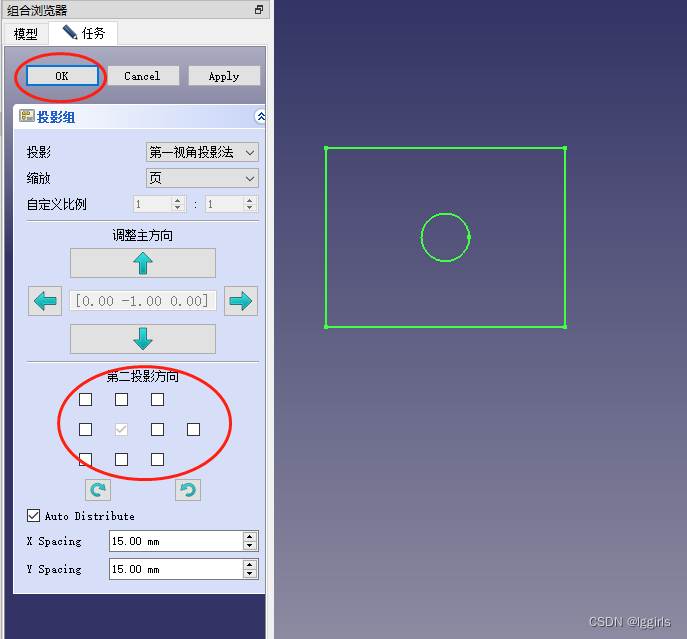Decrease X Spacing with down spinner

[x=250, y=546]
